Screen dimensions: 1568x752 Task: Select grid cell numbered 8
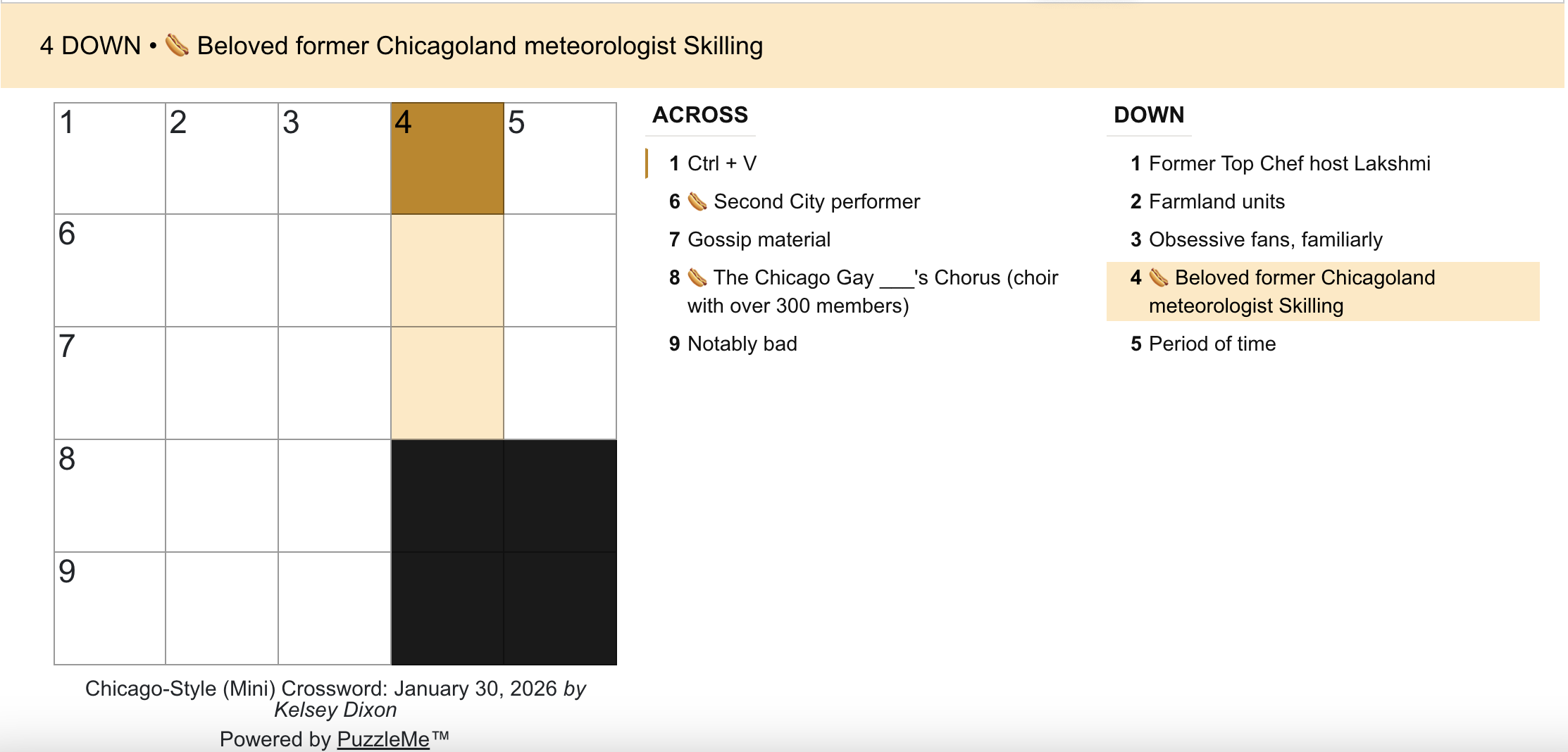[111, 496]
